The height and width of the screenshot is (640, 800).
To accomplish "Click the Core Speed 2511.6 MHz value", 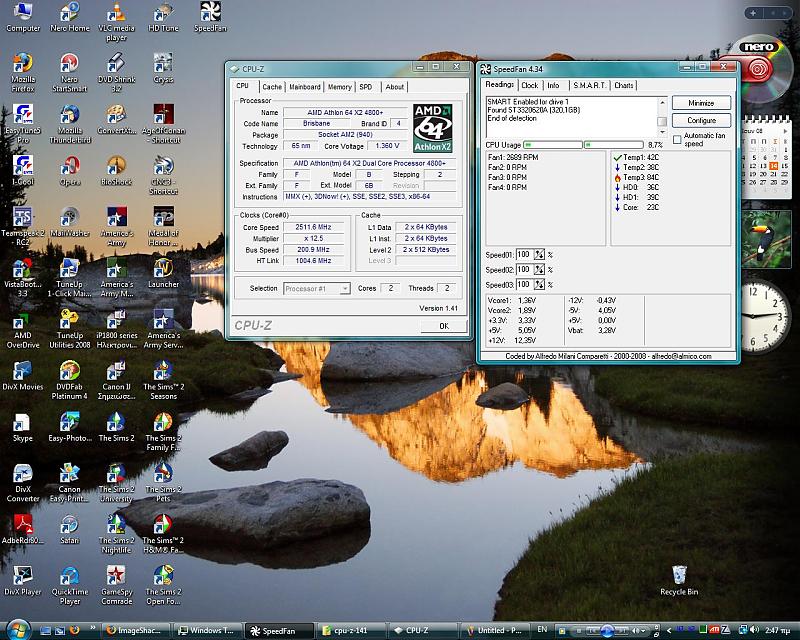I will pos(313,227).
